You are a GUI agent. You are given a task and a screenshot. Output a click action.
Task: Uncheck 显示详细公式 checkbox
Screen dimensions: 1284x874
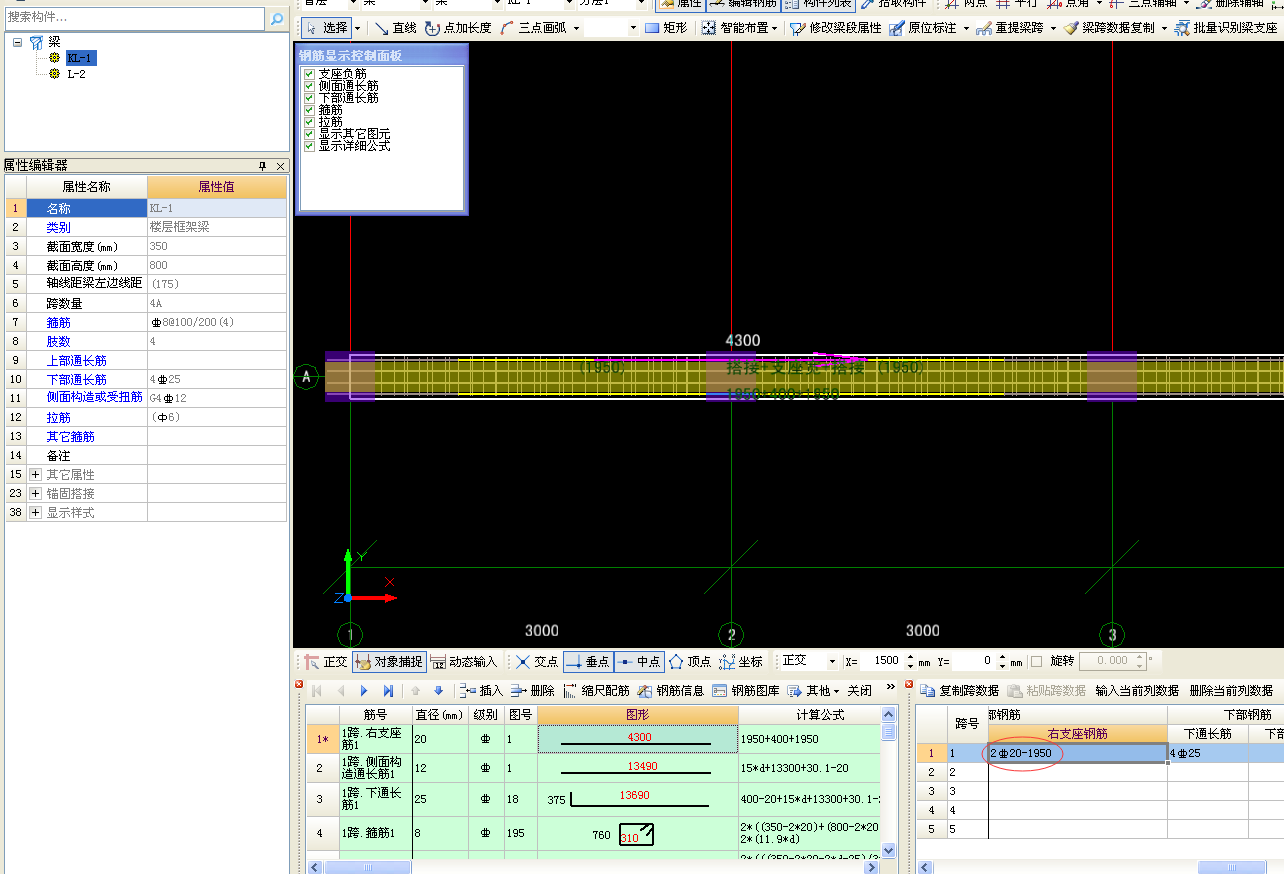pyautogui.click(x=310, y=146)
